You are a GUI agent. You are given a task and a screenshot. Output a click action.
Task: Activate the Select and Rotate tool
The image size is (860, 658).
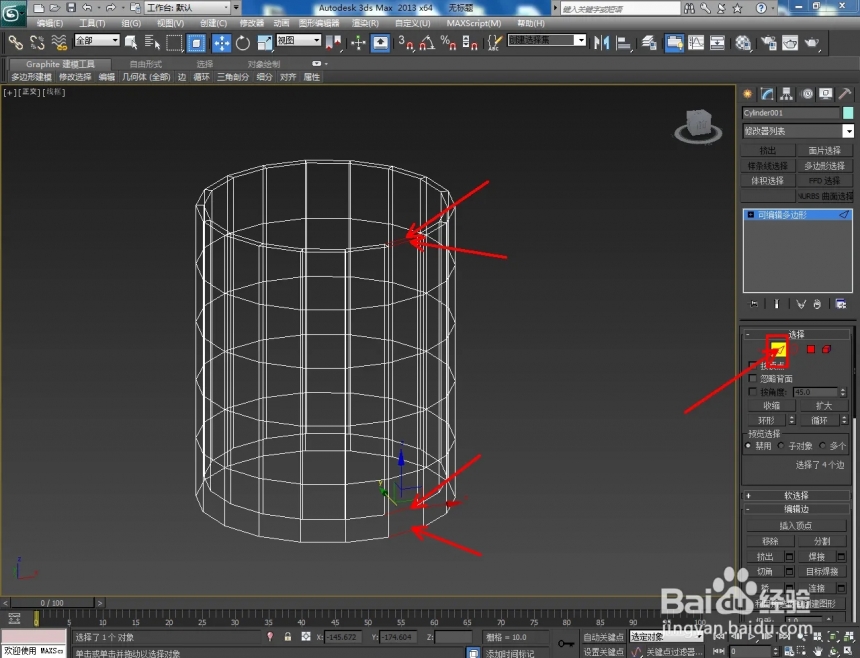pyautogui.click(x=242, y=42)
